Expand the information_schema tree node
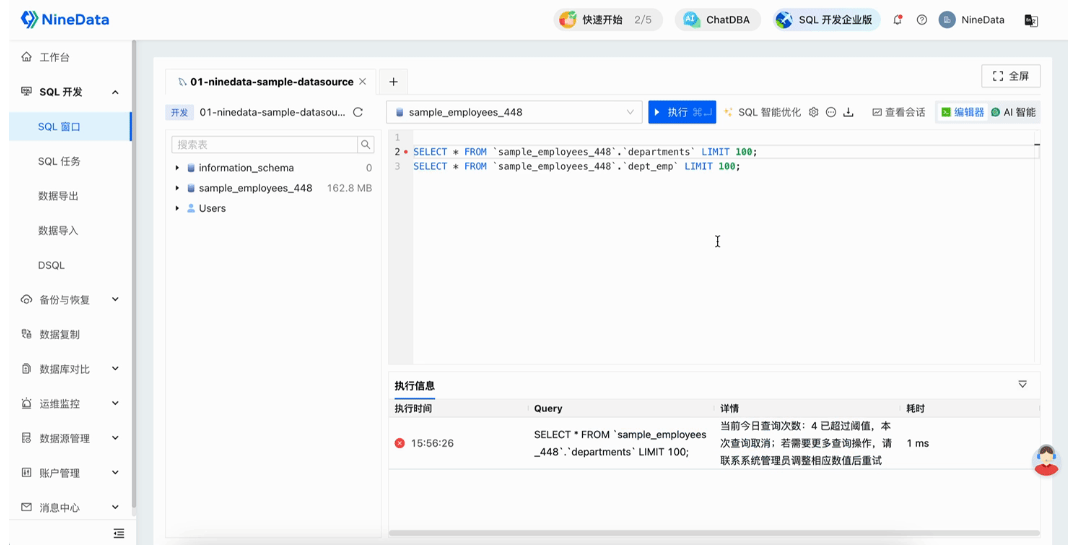Viewport: 1068px width, 545px height. pyautogui.click(x=177, y=168)
